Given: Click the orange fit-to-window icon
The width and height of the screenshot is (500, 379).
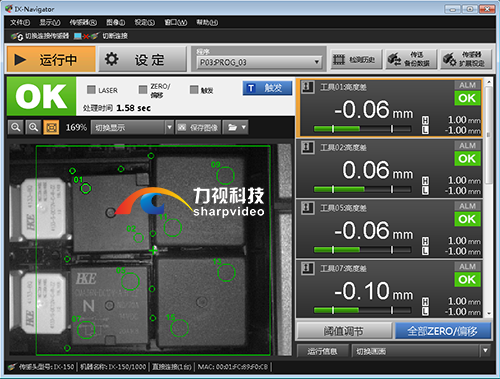Looking at the screenshot, I should coord(51,127).
